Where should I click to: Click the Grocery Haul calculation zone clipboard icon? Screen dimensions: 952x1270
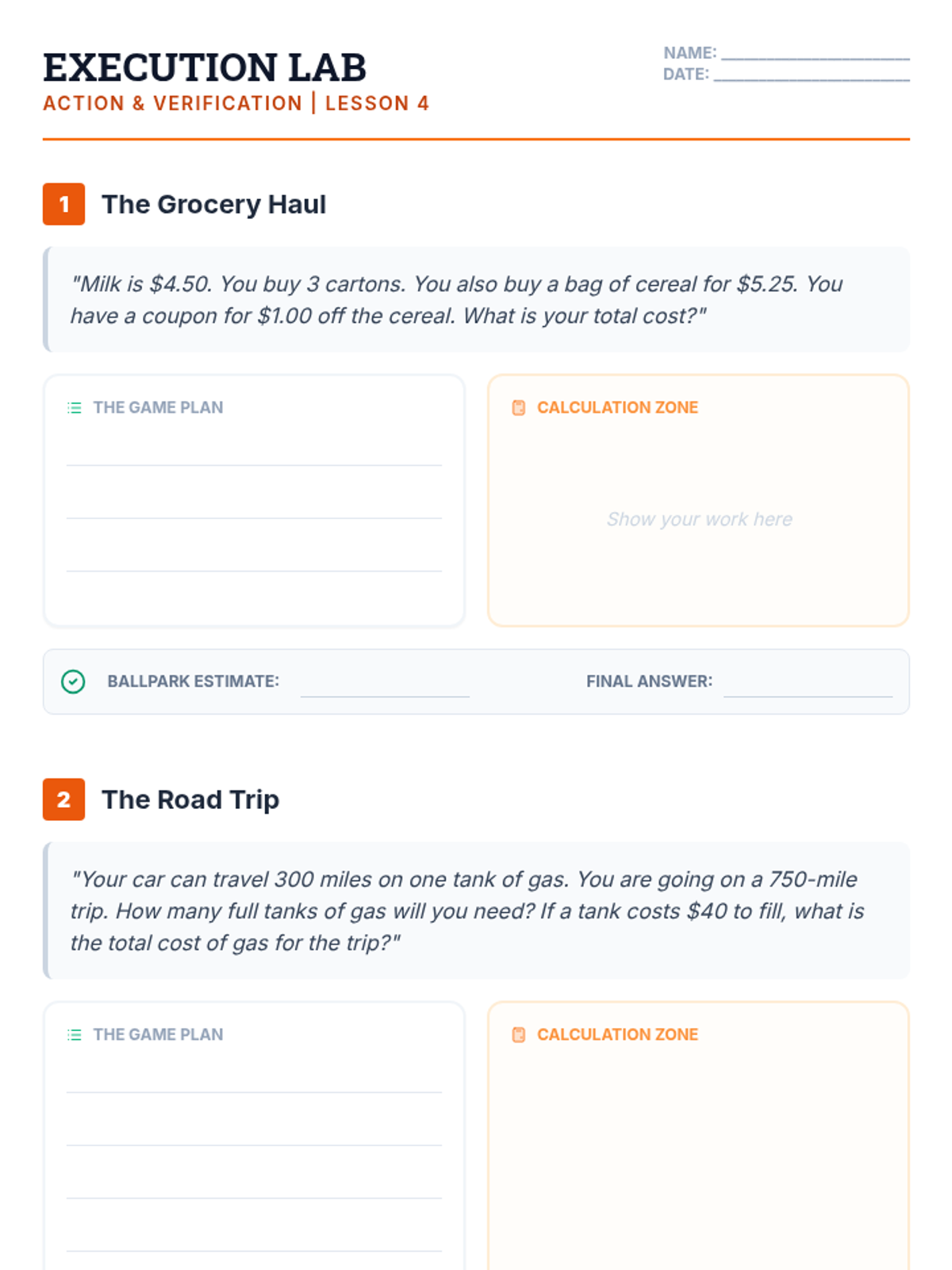point(519,408)
